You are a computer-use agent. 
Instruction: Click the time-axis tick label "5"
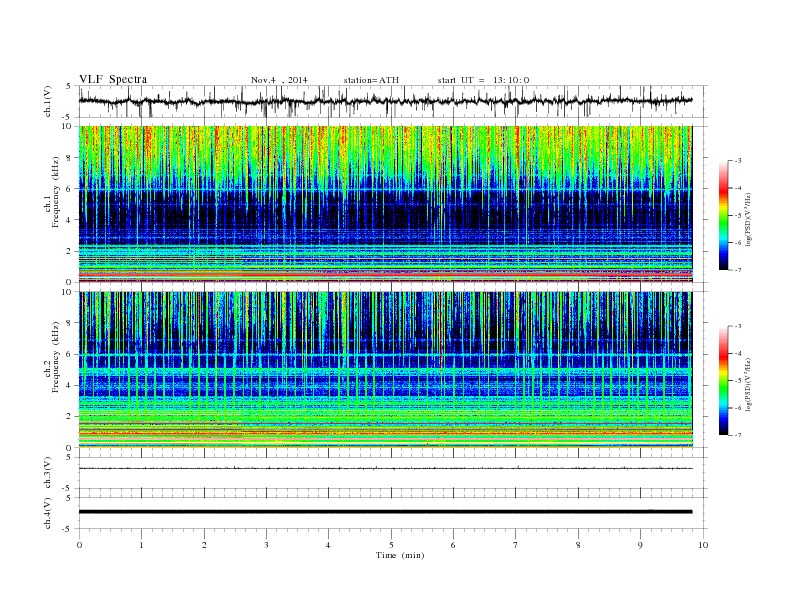click(391, 545)
